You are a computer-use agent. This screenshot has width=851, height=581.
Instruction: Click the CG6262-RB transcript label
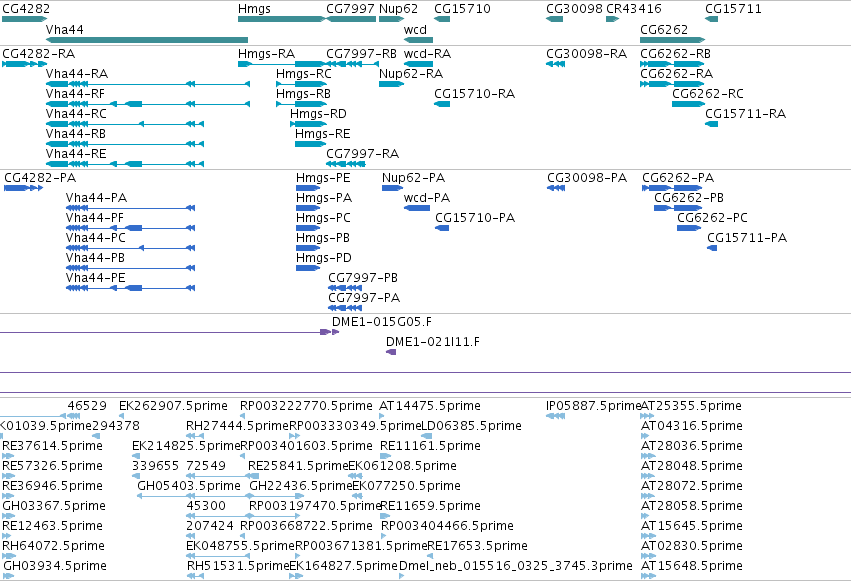click(x=676, y=54)
